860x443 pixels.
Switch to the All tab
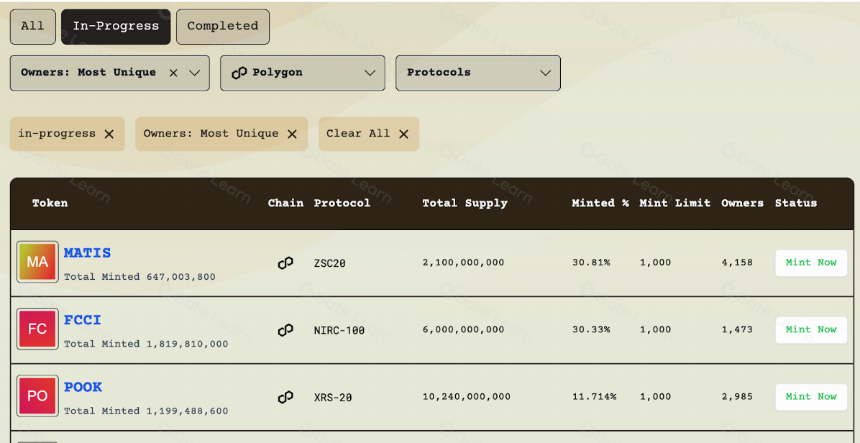(x=33, y=26)
